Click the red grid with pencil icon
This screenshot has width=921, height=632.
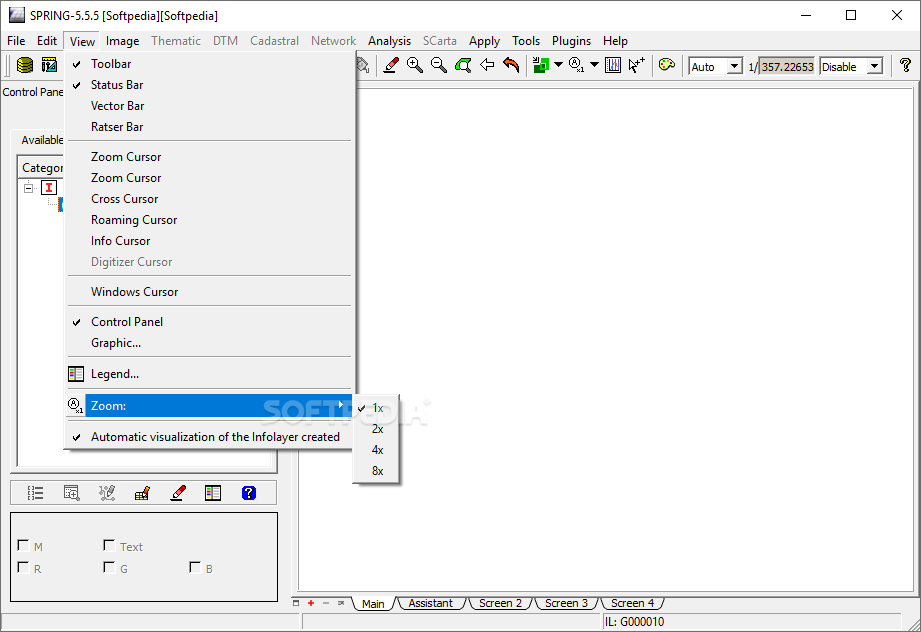[x=142, y=493]
